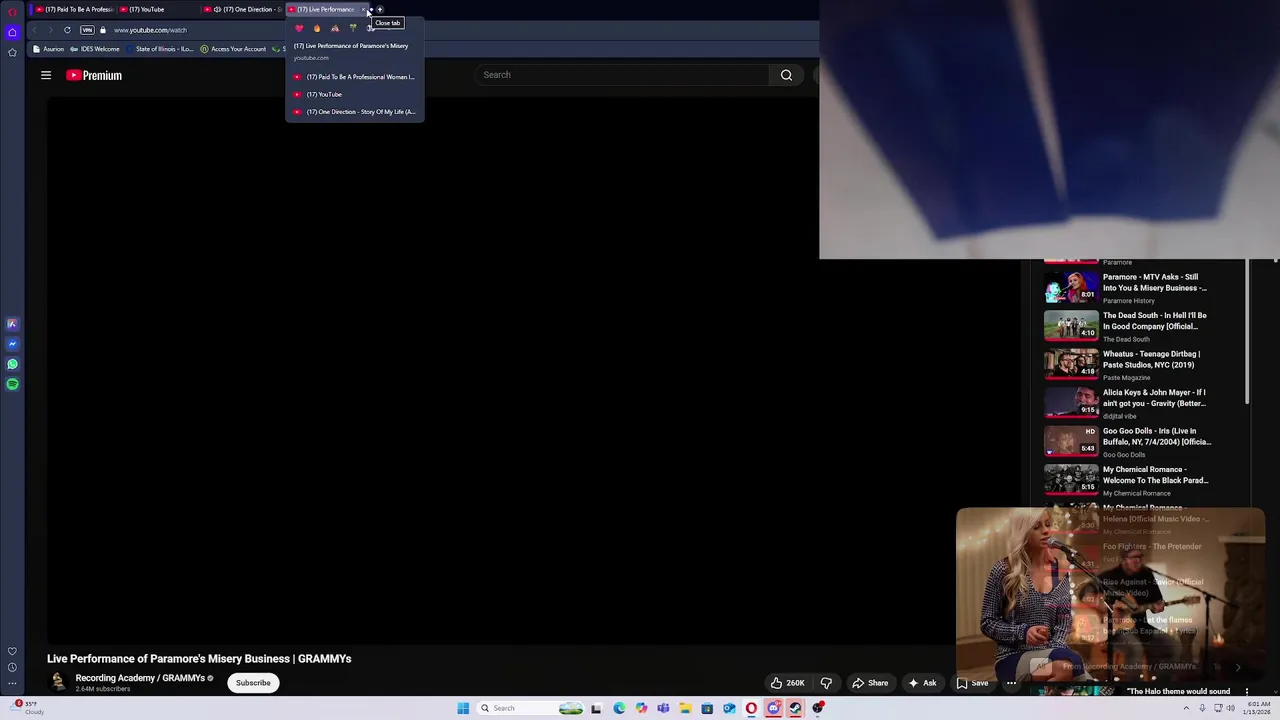
Task: Open Recording Academy / GRAMMYs channel name
Action: click(x=140, y=678)
